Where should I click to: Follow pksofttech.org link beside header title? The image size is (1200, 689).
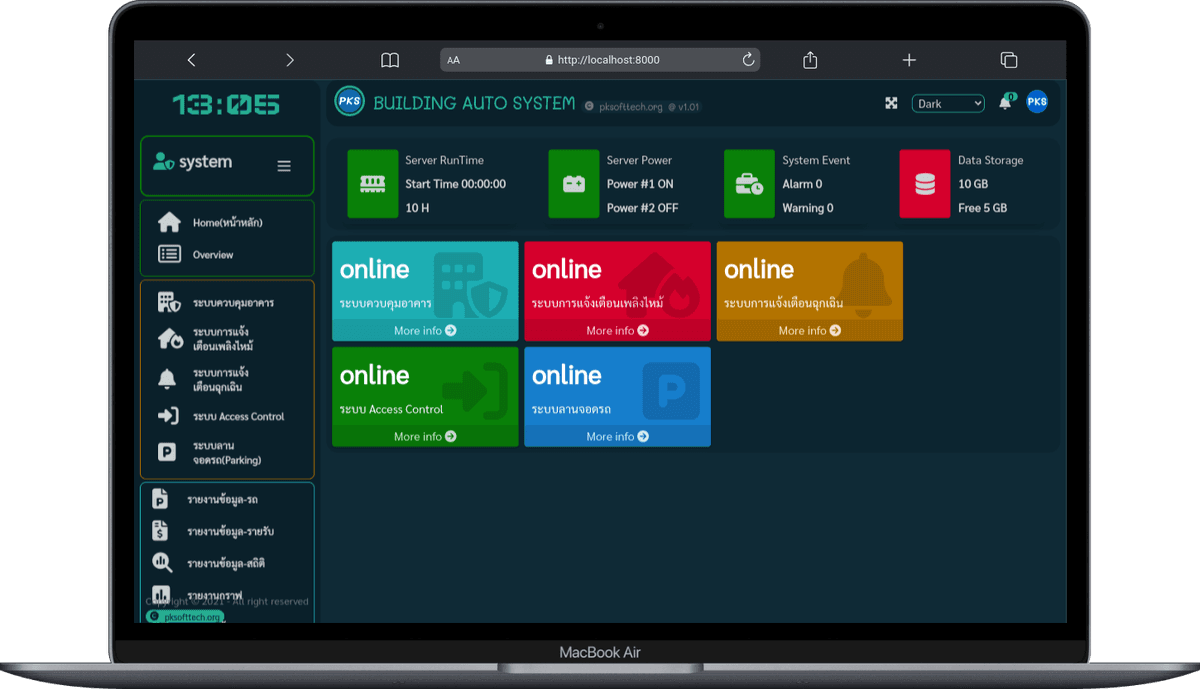click(x=630, y=107)
